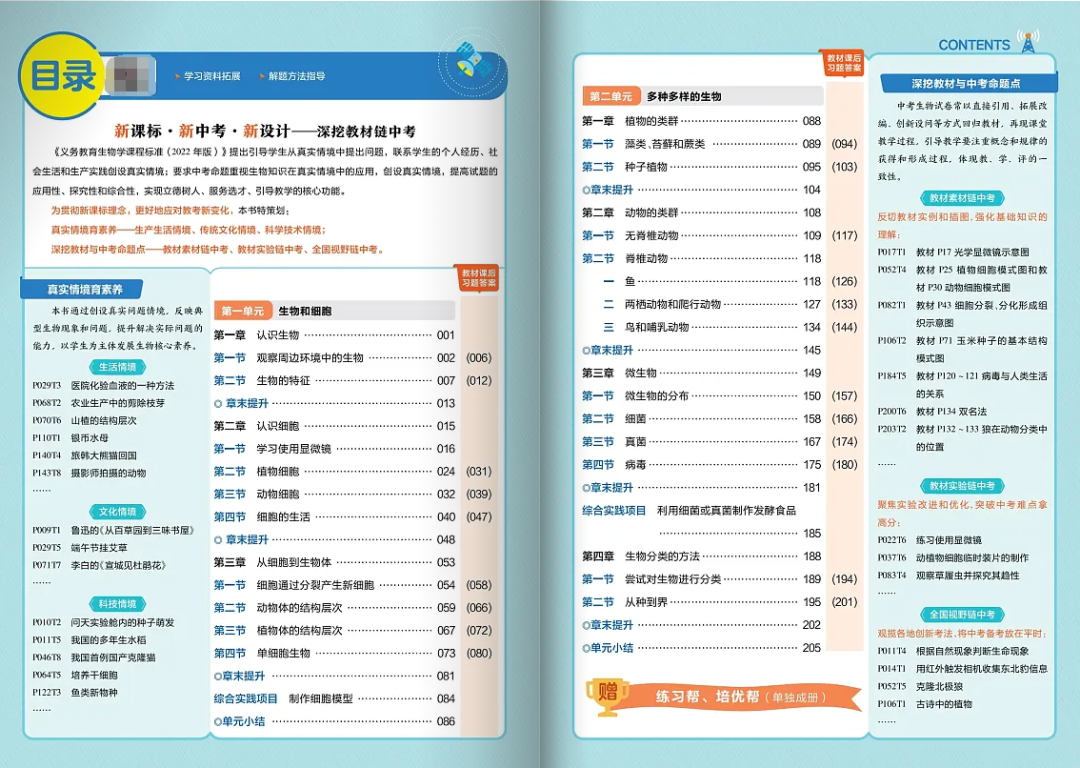Click the 医院化验血液的一种方法 item

(x=103, y=386)
